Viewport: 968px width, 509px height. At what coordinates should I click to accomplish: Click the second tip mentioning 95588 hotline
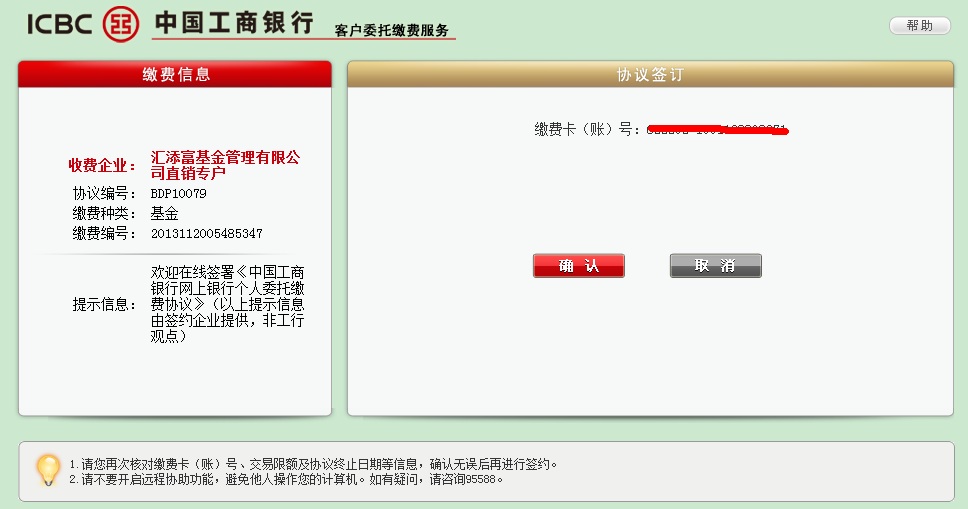coord(286,479)
